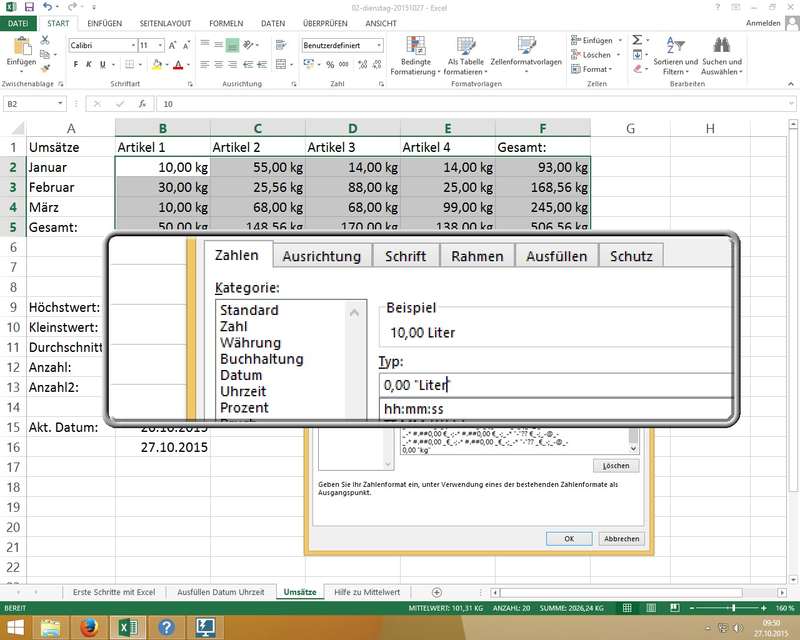
Task: Click the AutoSum sigma icon
Action: coord(636,40)
